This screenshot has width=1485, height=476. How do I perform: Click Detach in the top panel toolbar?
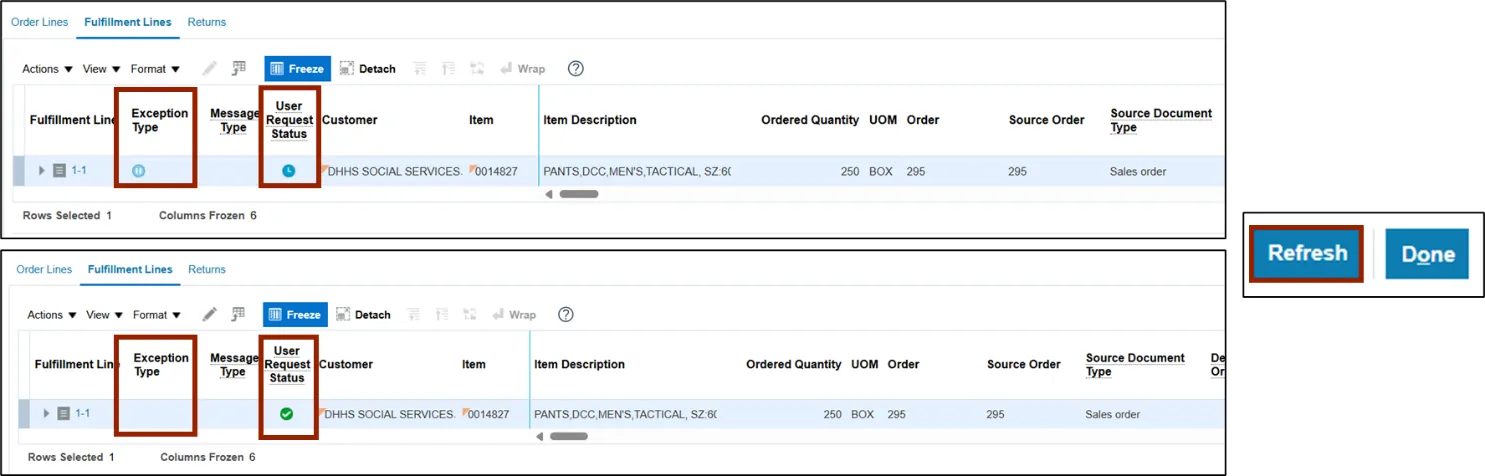(x=368, y=69)
